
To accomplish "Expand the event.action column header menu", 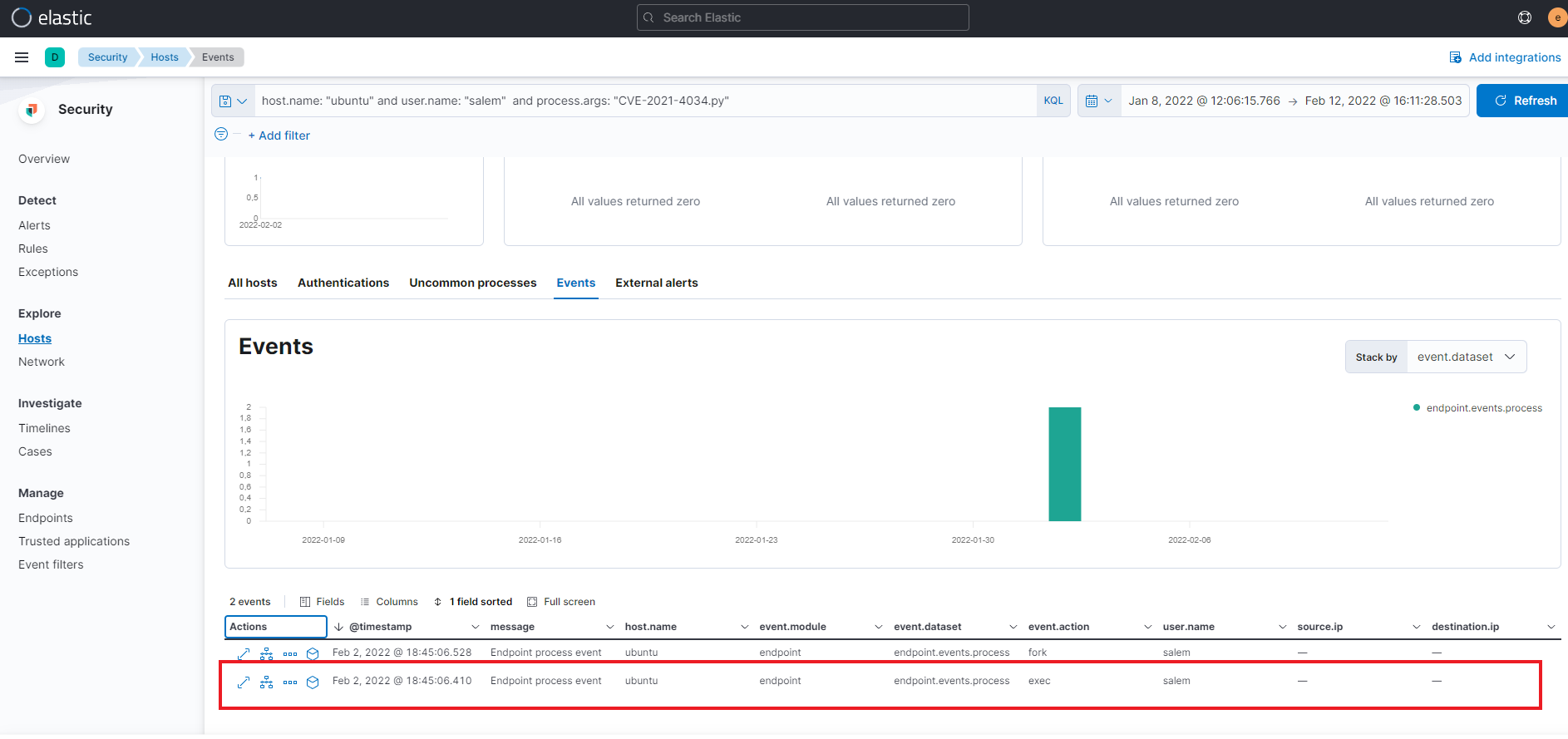I will tap(1147, 627).
